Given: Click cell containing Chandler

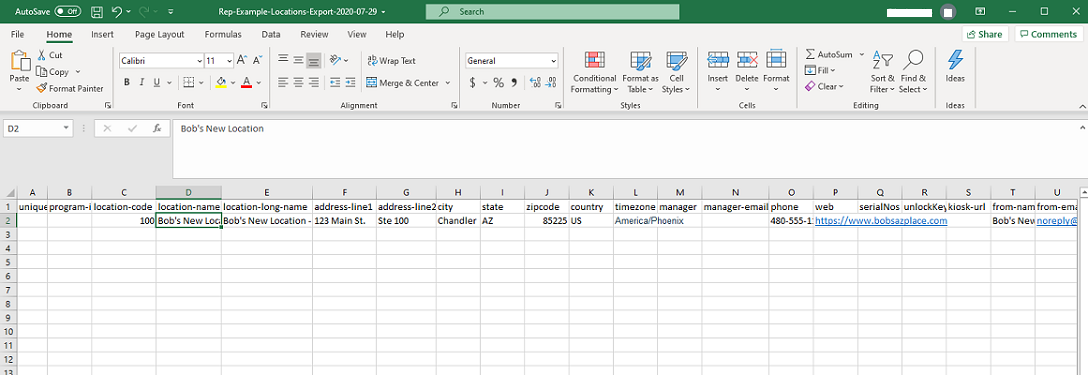Looking at the screenshot, I should (x=457, y=220).
